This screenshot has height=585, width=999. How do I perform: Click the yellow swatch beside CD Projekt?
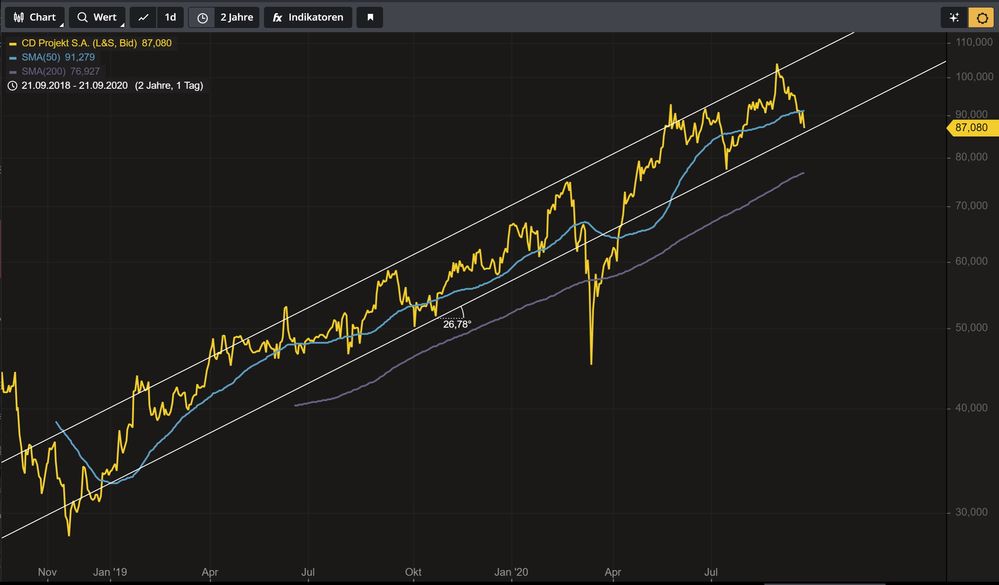pos(12,43)
